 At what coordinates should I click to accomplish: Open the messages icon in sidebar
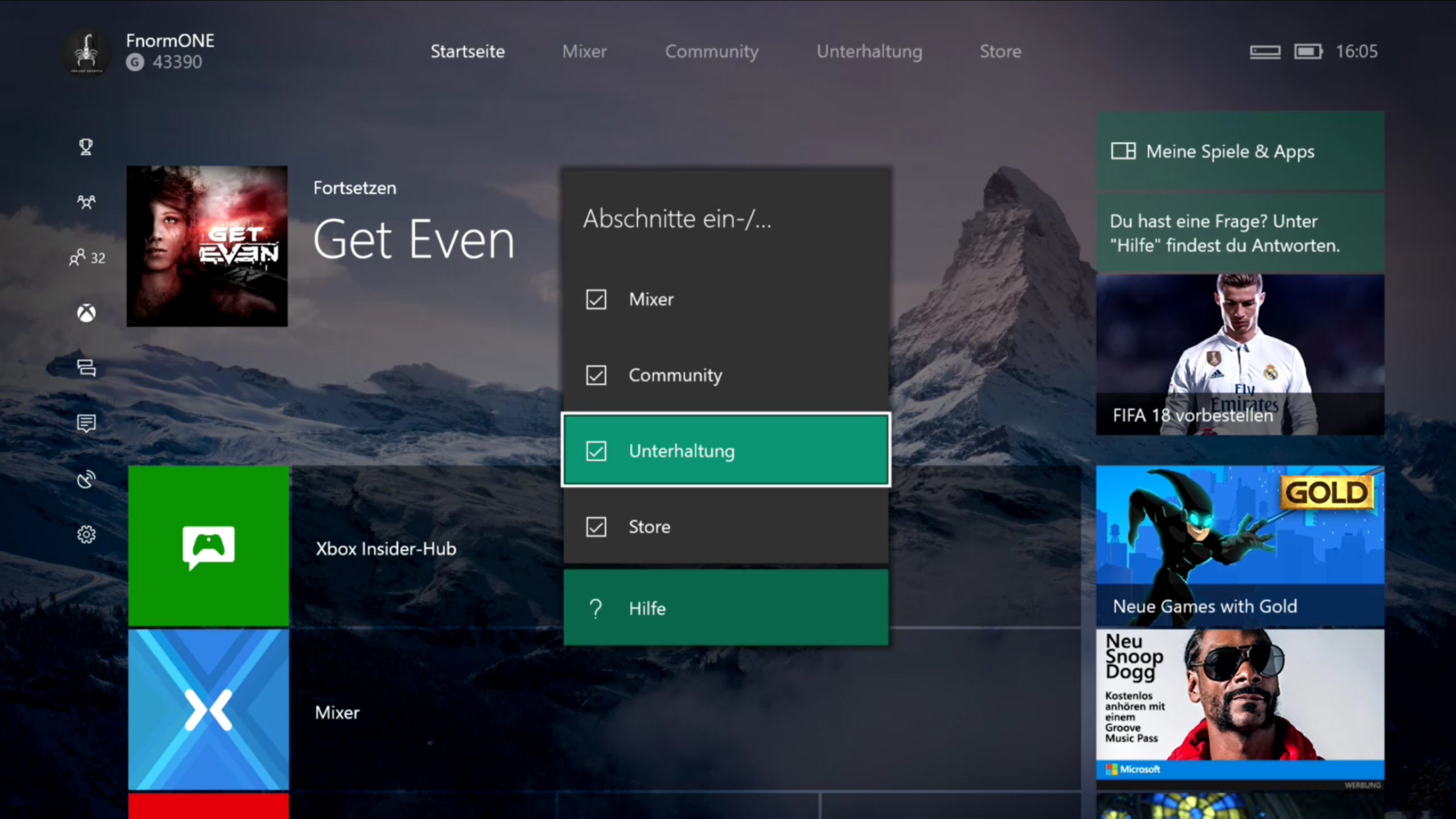(86, 423)
